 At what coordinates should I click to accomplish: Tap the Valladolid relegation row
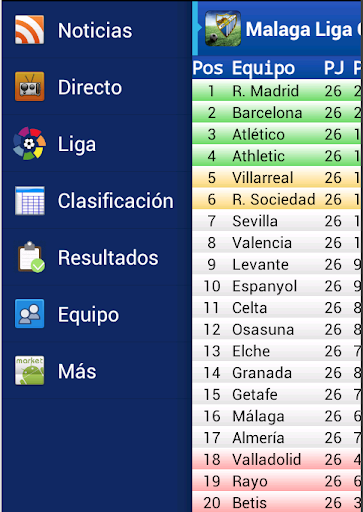click(x=277, y=459)
